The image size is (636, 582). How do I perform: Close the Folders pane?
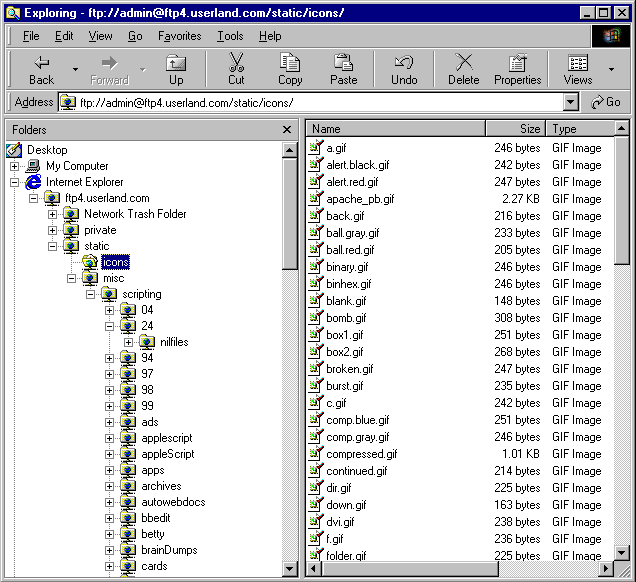pos(287,130)
